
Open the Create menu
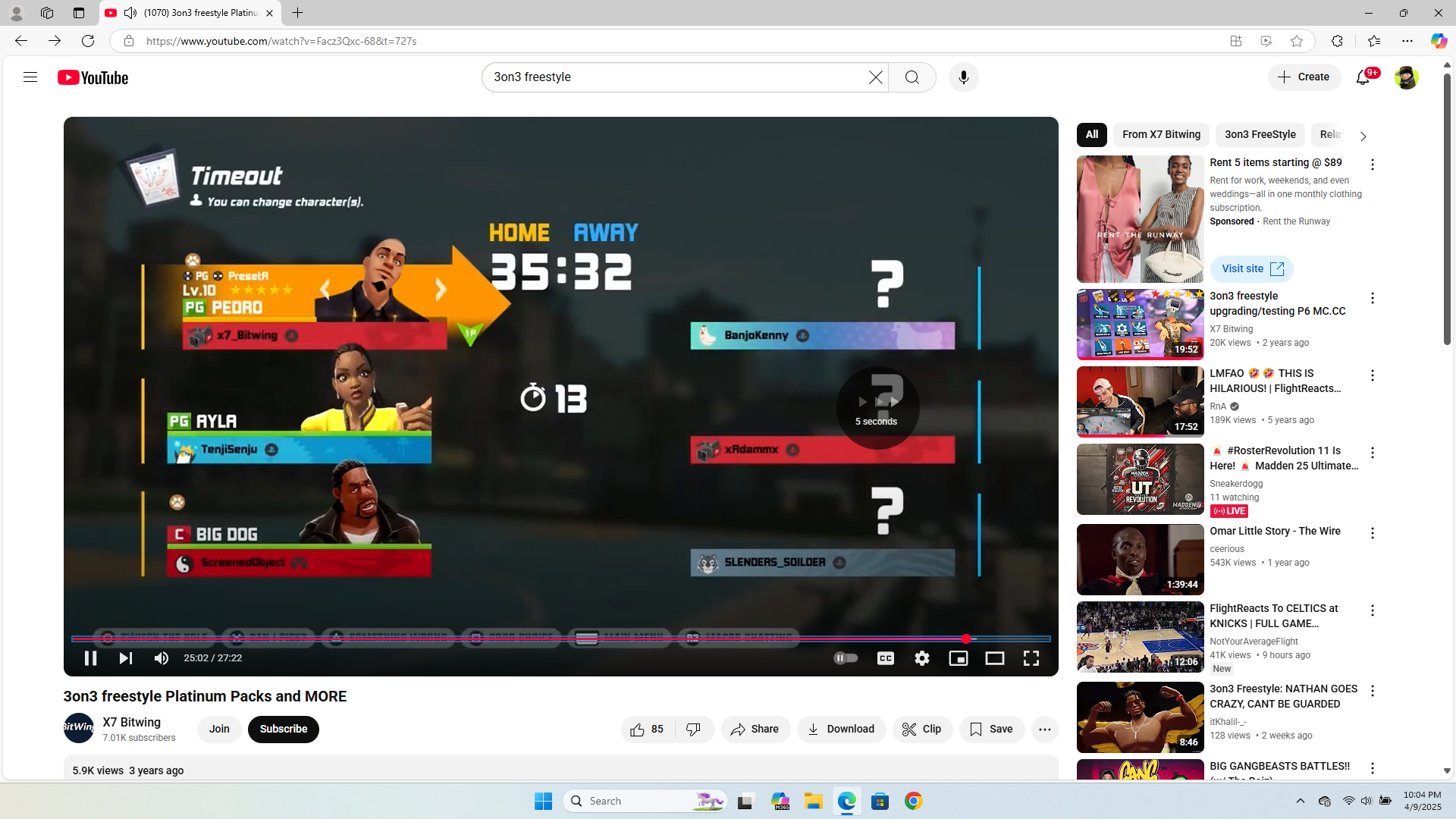[x=1304, y=77]
